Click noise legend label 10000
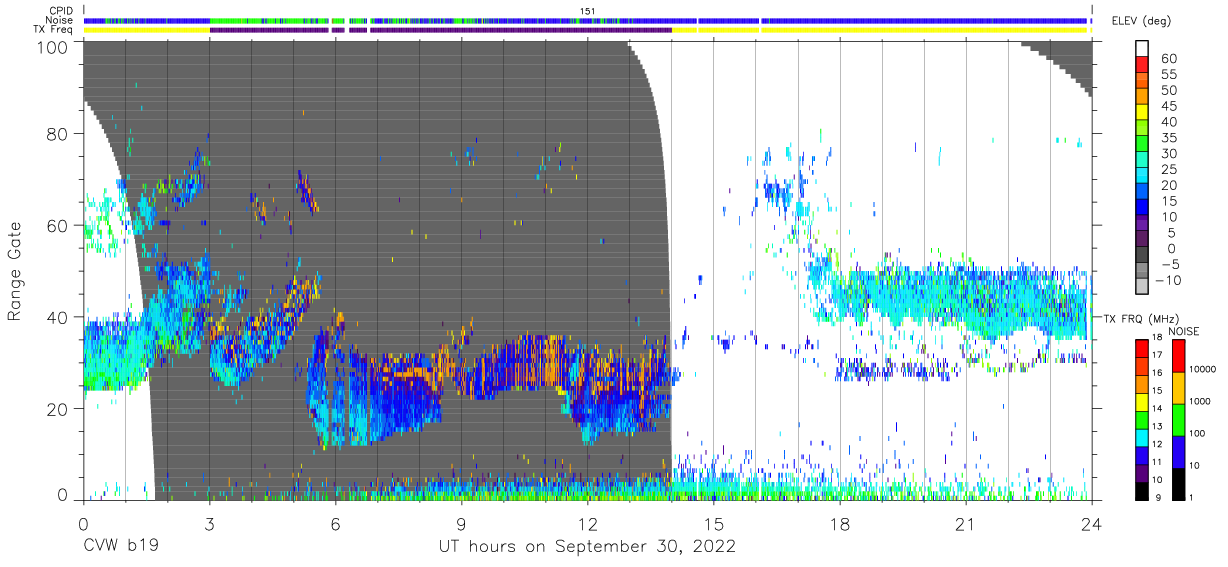The height and width of the screenshot is (567, 1228). [x=1201, y=369]
